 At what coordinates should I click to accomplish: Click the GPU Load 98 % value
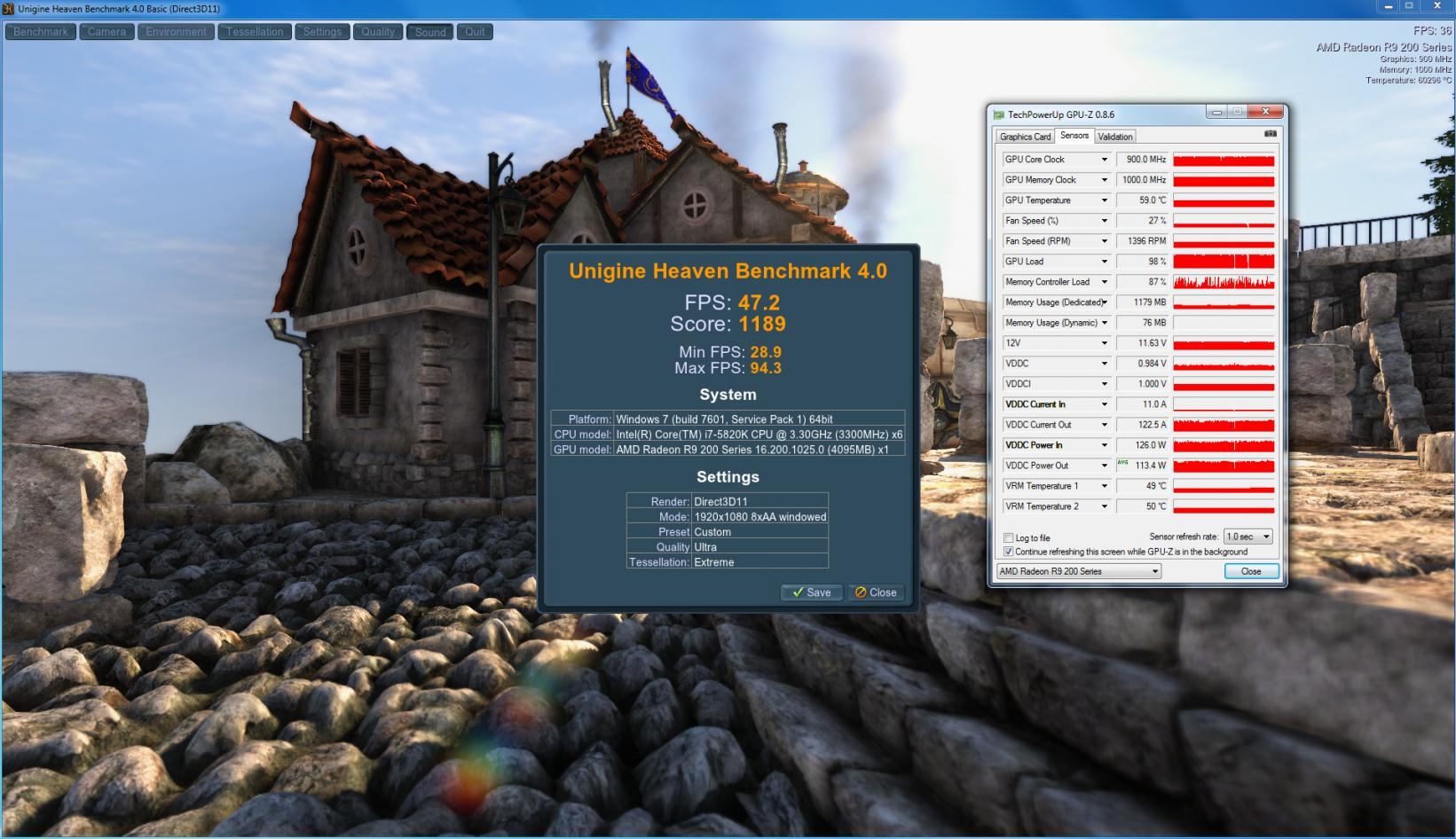click(x=1143, y=262)
